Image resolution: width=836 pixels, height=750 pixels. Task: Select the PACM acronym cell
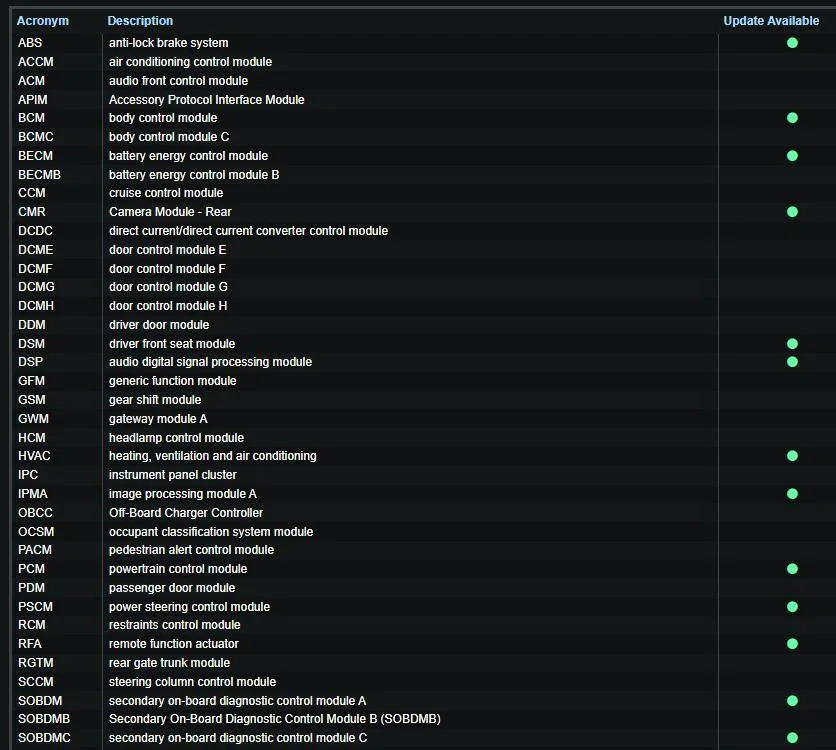click(35, 550)
